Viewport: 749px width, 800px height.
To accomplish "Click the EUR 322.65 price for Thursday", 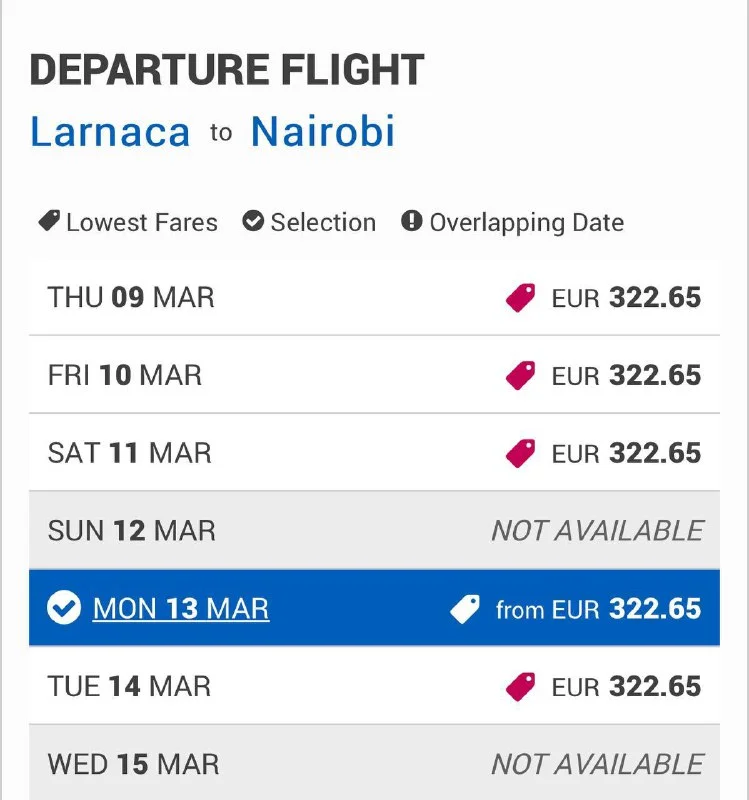I will (x=626, y=298).
